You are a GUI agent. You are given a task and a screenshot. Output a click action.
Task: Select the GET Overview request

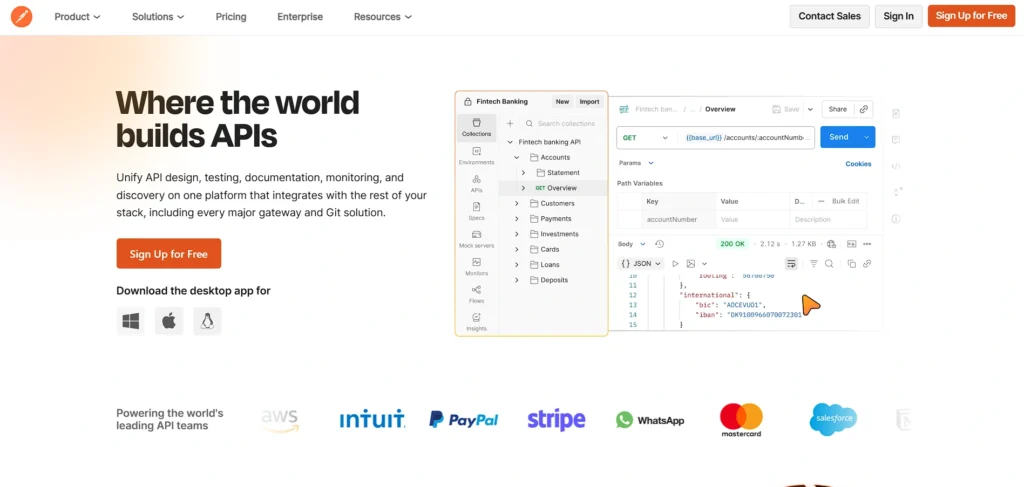(x=553, y=188)
